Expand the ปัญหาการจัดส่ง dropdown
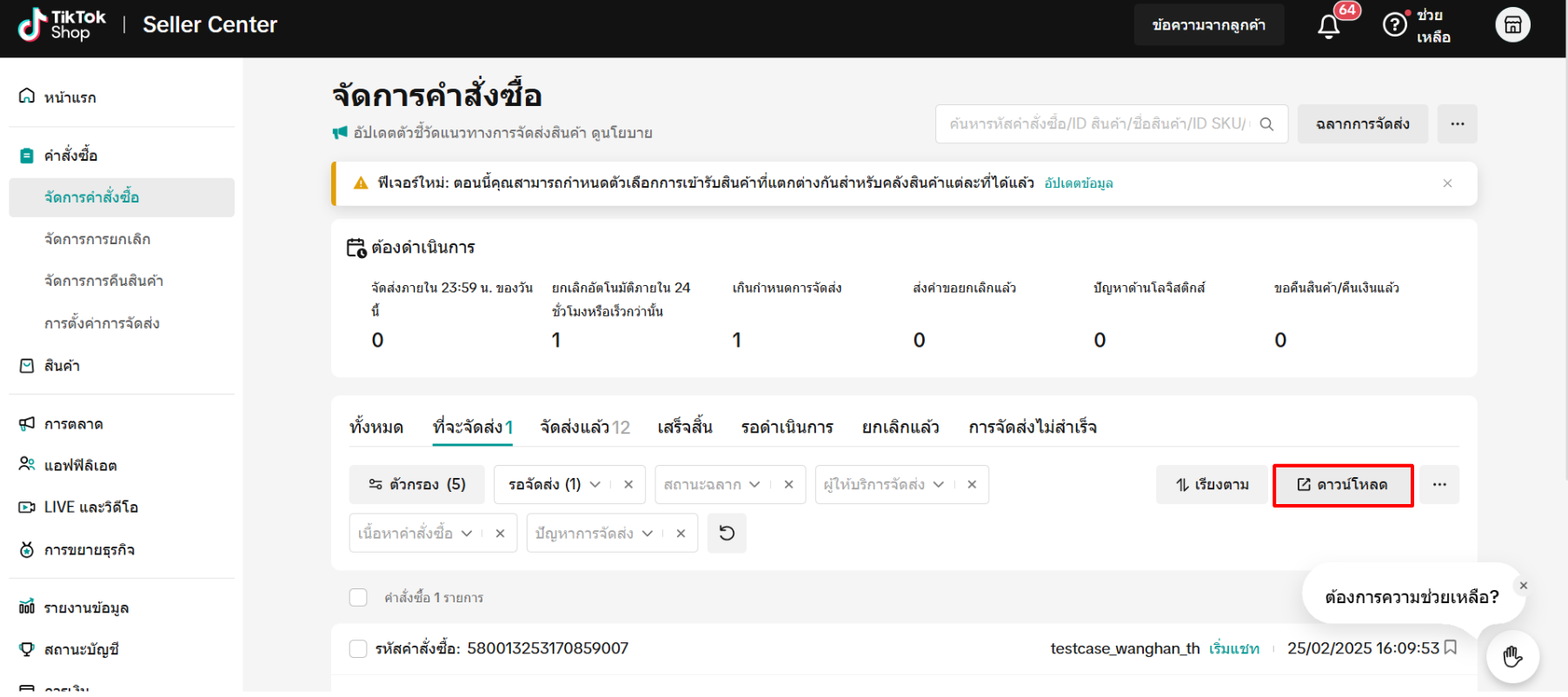This screenshot has width=1568, height=697. point(648,534)
